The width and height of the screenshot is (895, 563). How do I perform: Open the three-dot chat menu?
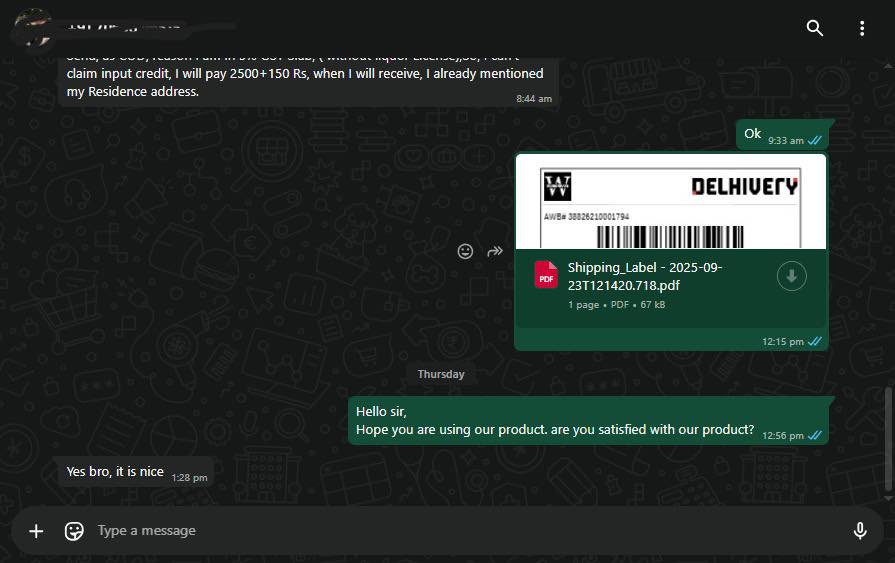coord(862,28)
